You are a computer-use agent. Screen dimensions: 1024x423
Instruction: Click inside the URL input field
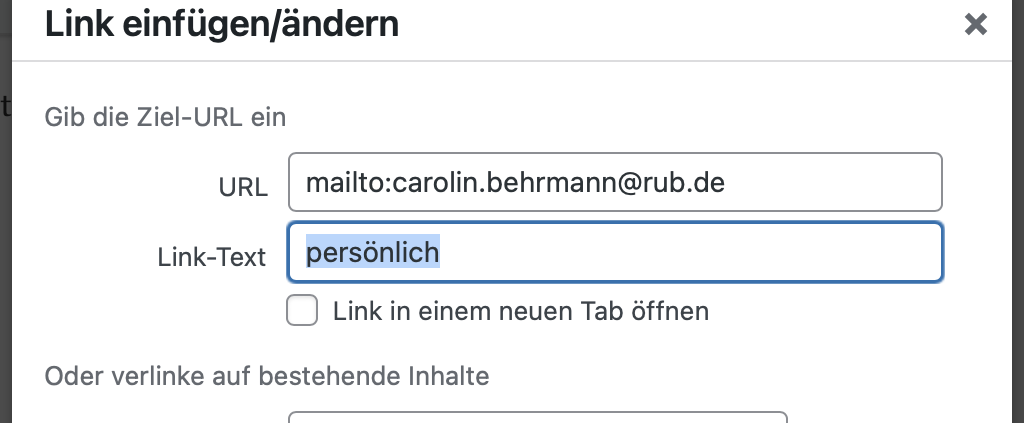(x=615, y=182)
